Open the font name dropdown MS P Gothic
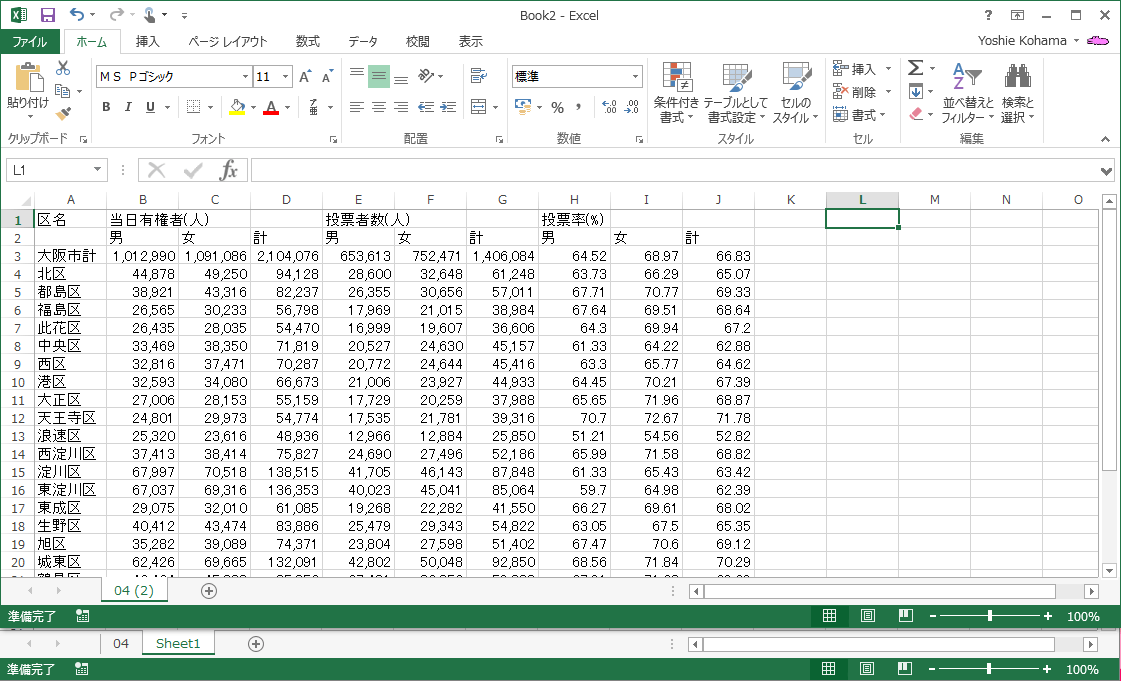This screenshot has height=681, width=1121. tap(245, 76)
